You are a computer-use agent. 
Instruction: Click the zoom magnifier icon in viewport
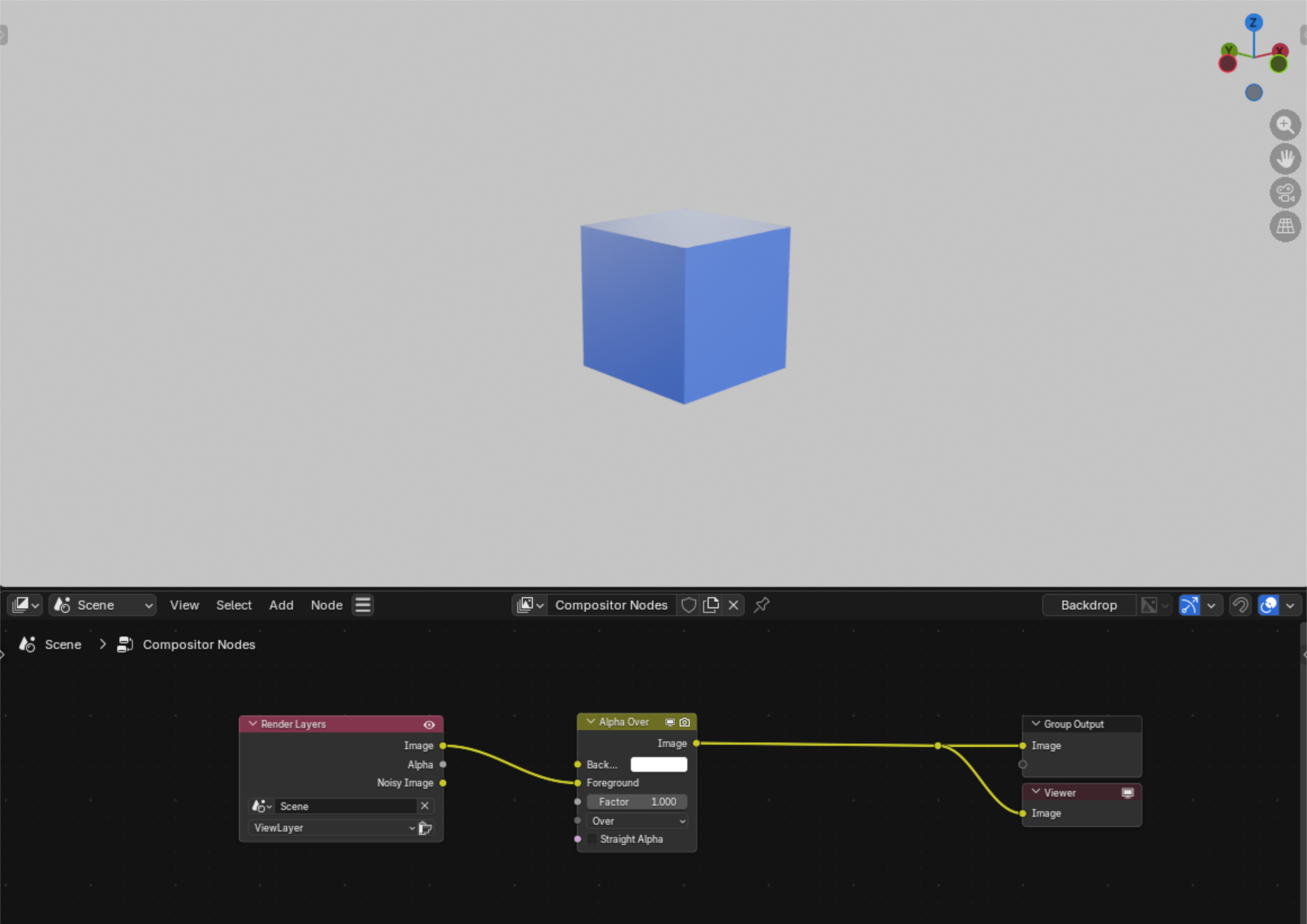tap(1285, 125)
